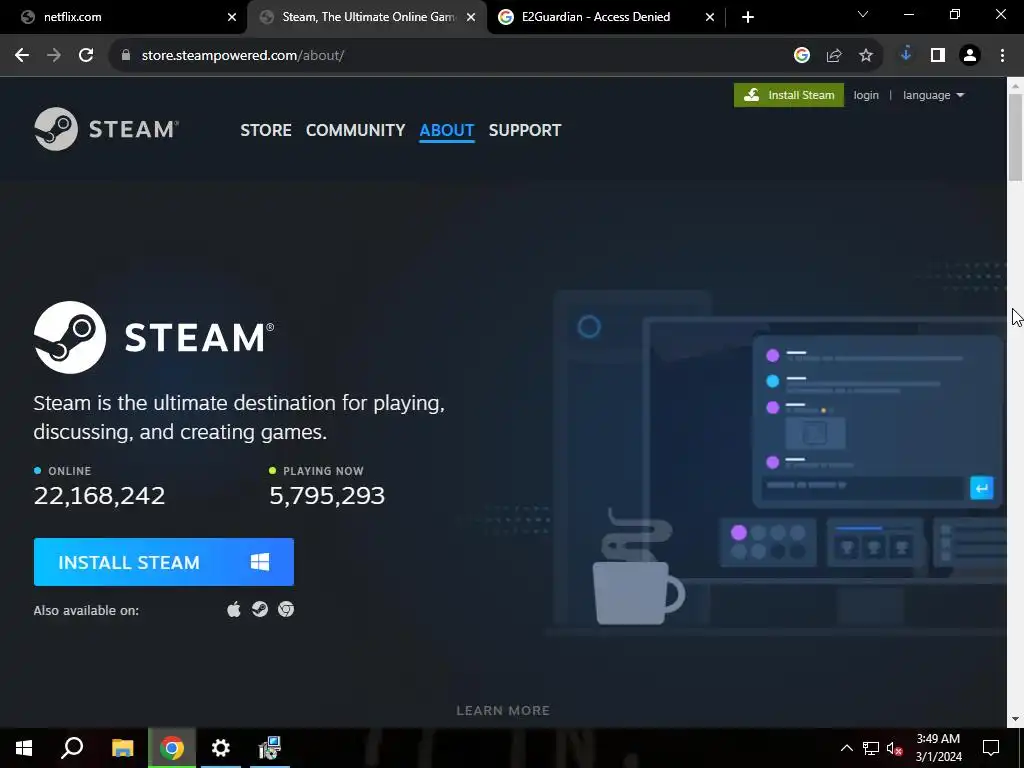Click the large Steam logo in hero
Viewport: 1024px width, 768px height.
[154, 337]
